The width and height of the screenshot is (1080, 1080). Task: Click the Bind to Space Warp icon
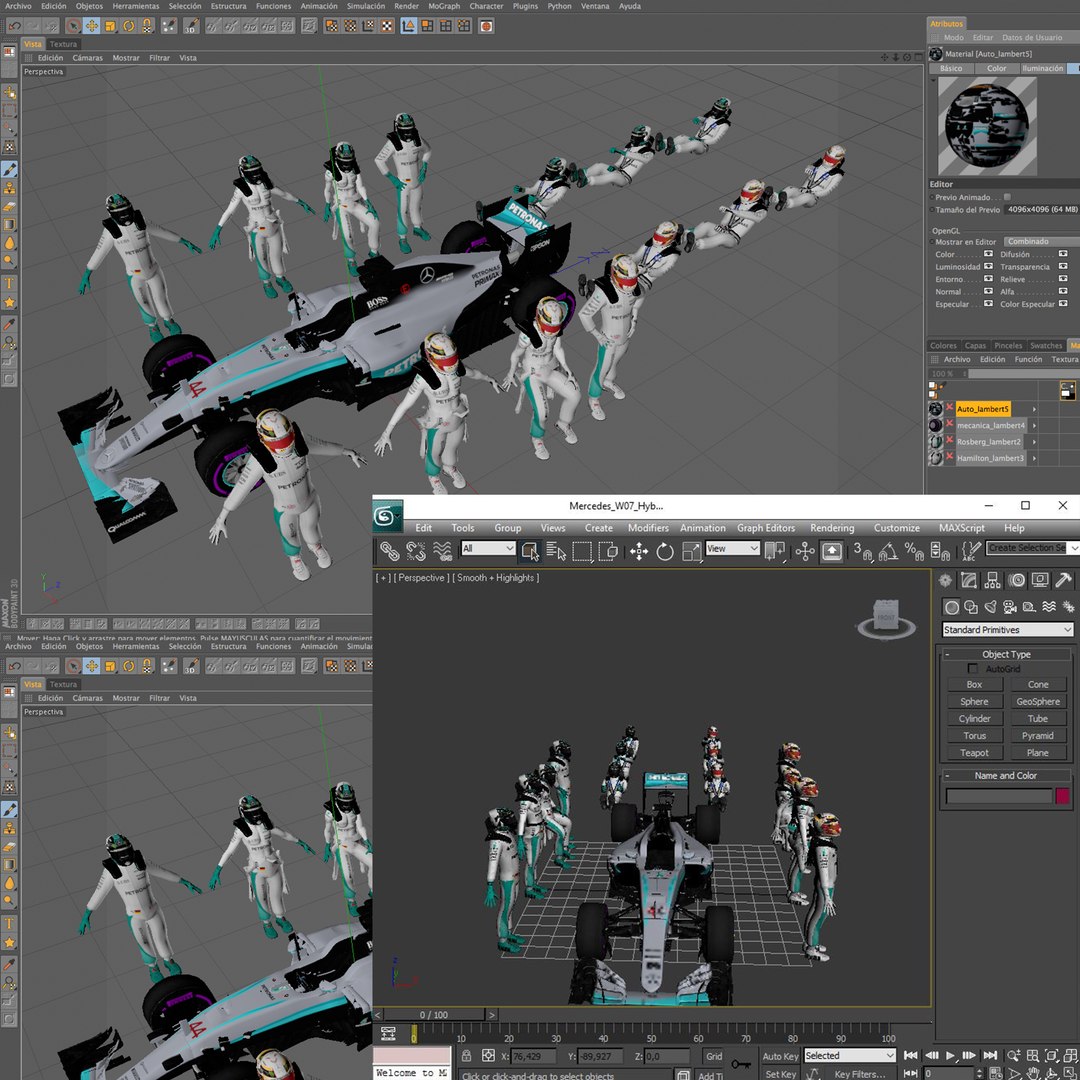pyautogui.click(x=442, y=551)
